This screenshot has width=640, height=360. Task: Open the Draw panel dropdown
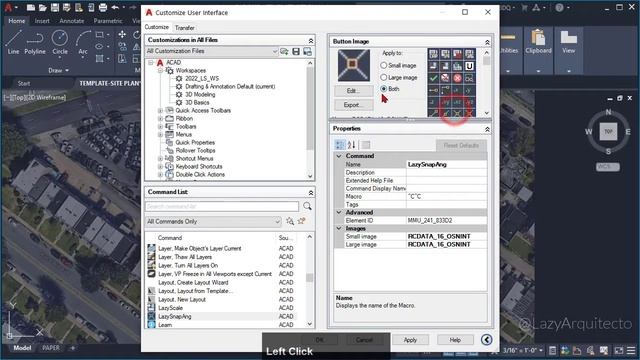[58, 71]
